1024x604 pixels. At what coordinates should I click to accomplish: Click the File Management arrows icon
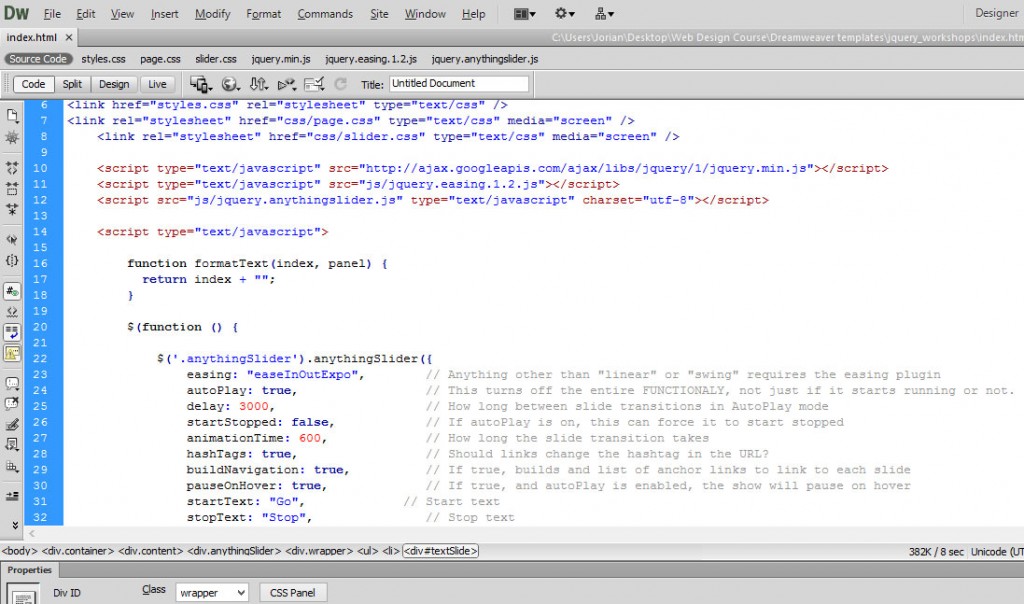[259, 84]
